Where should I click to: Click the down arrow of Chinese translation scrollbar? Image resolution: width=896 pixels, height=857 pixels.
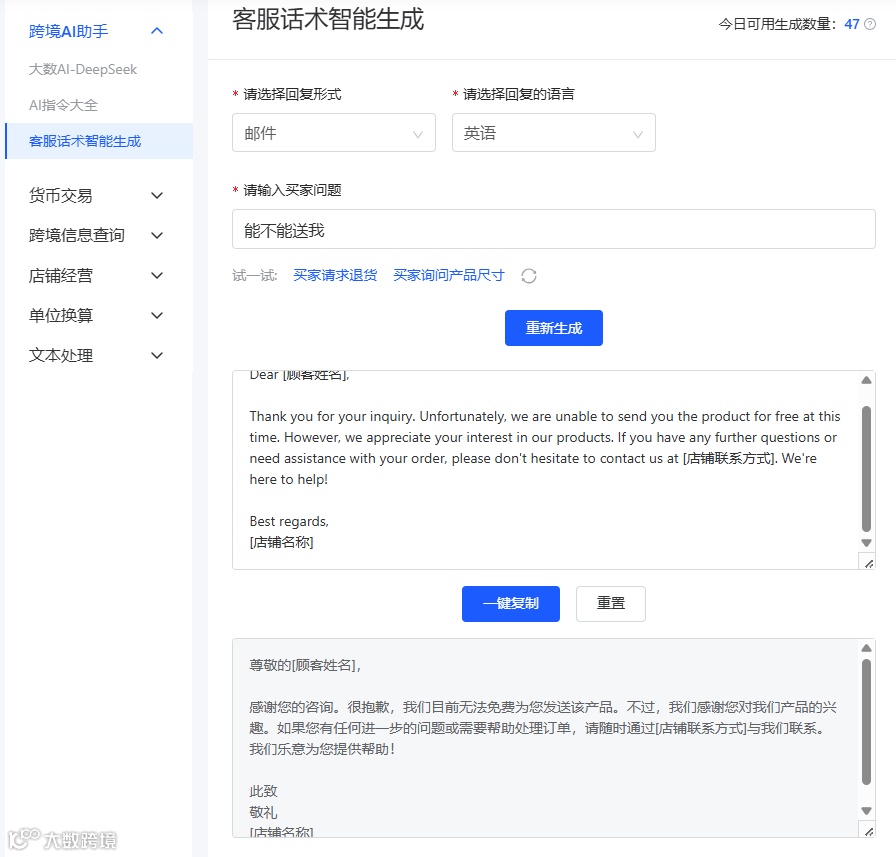pos(866,811)
